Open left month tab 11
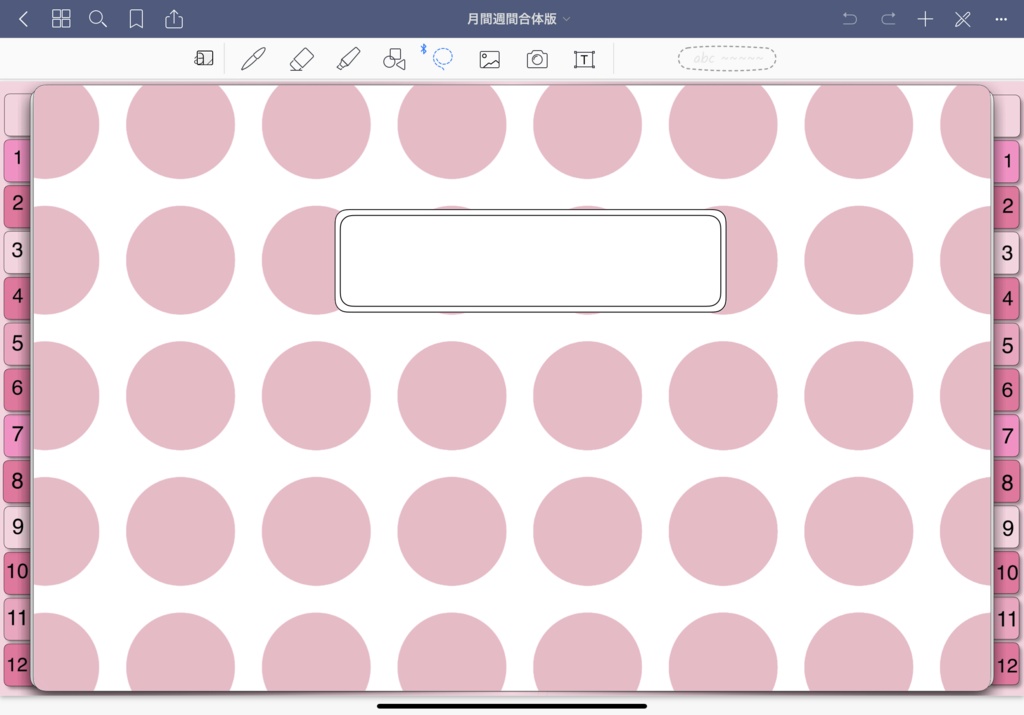This screenshot has width=1024, height=715. pos(17,618)
